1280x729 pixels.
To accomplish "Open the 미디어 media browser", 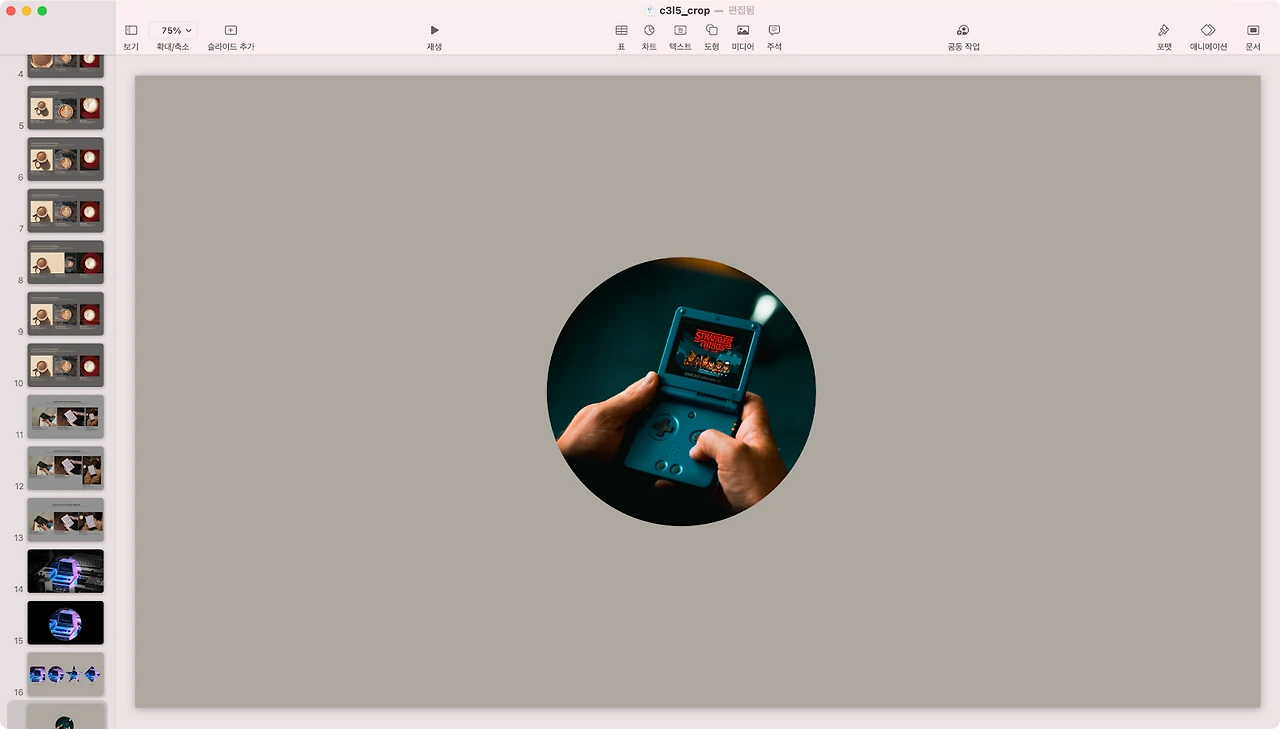I will 743,31.
